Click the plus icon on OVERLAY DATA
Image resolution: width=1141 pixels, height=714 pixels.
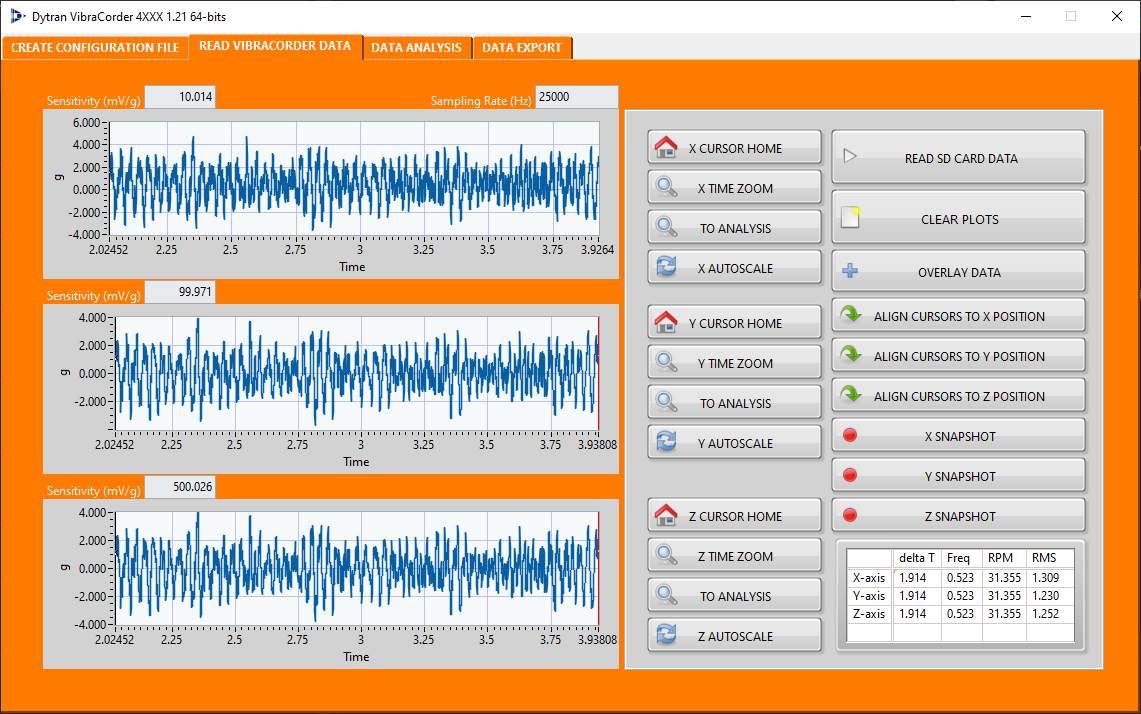[x=850, y=271]
